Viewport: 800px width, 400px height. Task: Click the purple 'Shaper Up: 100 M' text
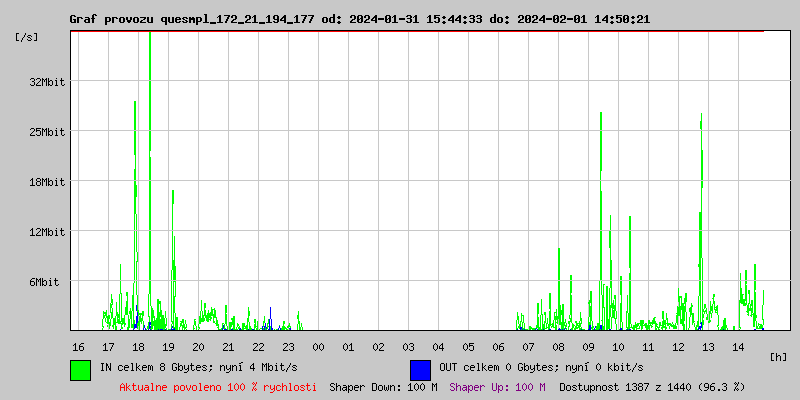(497, 386)
